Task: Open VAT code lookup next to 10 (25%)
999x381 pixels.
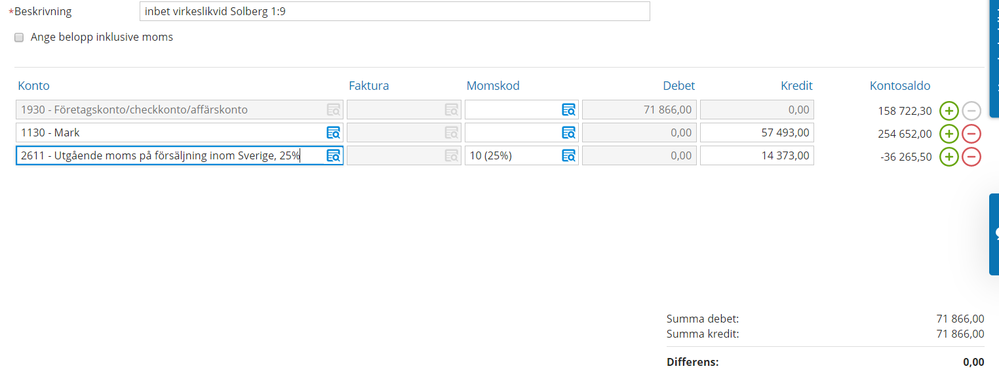Action: click(569, 155)
